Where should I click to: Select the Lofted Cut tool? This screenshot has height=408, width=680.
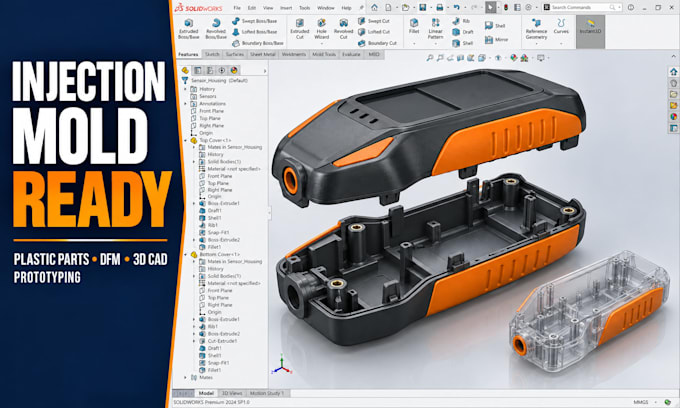[x=374, y=32]
